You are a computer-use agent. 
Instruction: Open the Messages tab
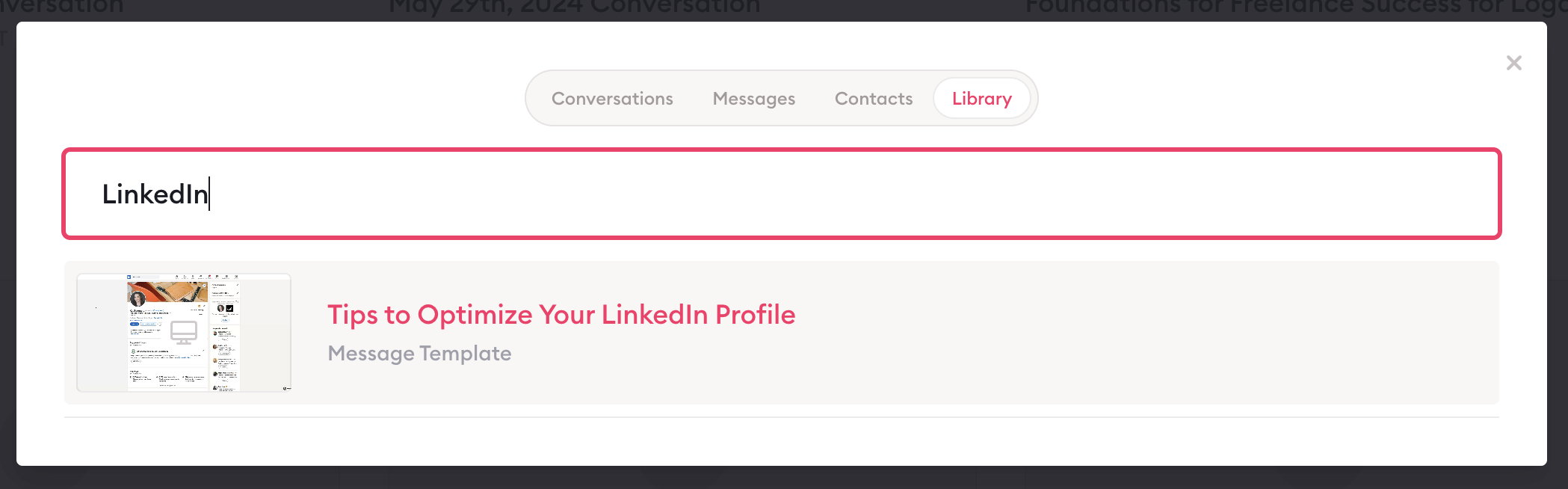click(x=753, y=99)
